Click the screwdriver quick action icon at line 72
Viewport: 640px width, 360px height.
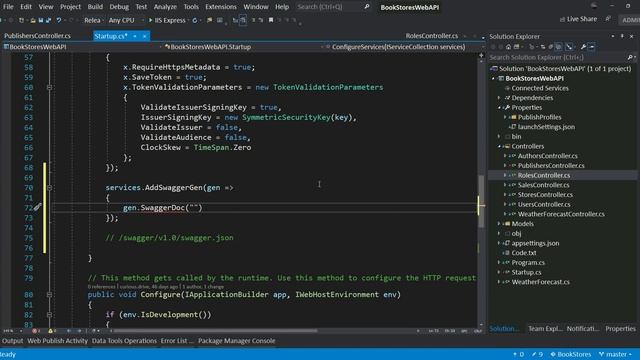(x=37, y=207)
